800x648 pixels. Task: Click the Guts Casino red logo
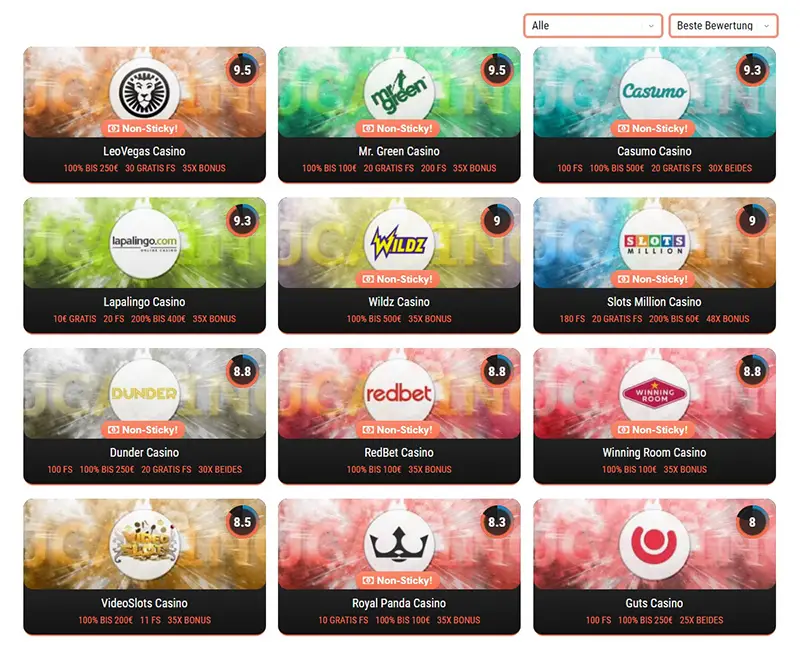pos(654,544)
